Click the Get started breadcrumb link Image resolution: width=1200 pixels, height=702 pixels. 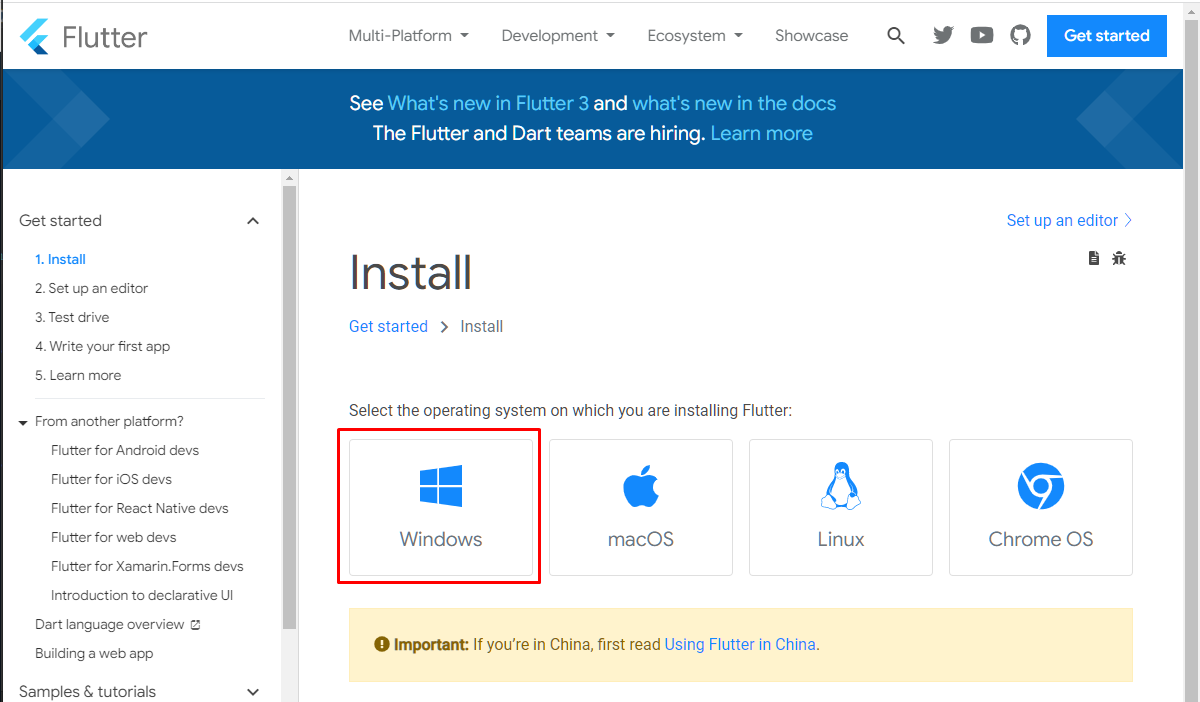(x=388, y=326)
